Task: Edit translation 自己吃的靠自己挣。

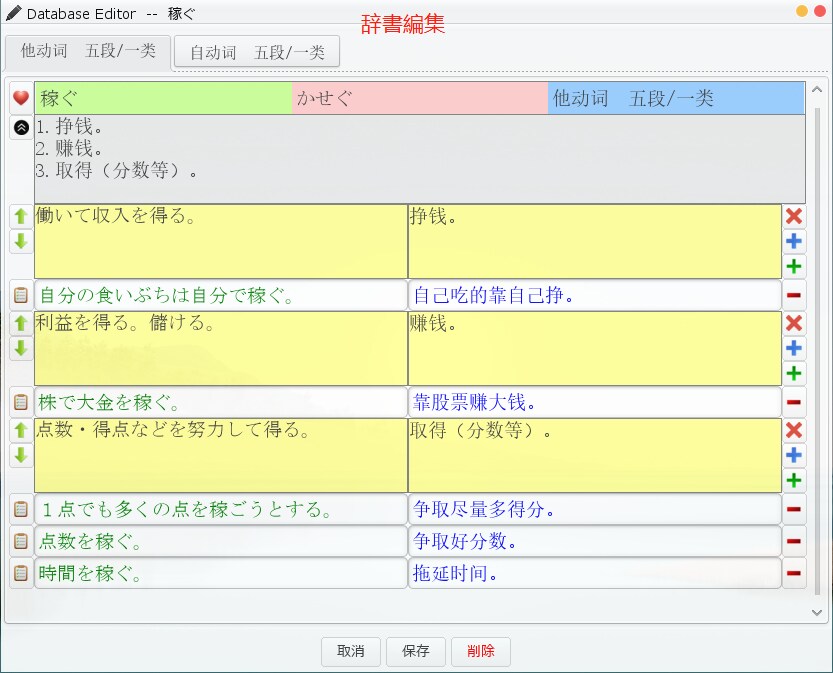Action: [x=594, y=295]
